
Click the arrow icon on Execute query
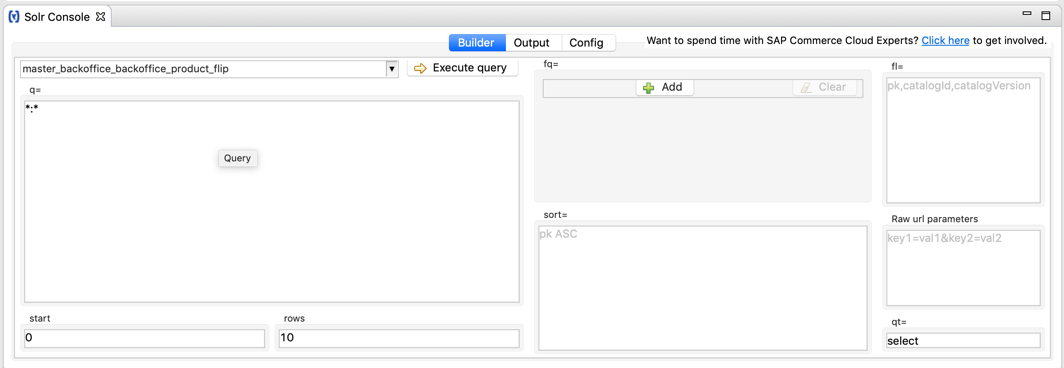click(x=421, y=68)
